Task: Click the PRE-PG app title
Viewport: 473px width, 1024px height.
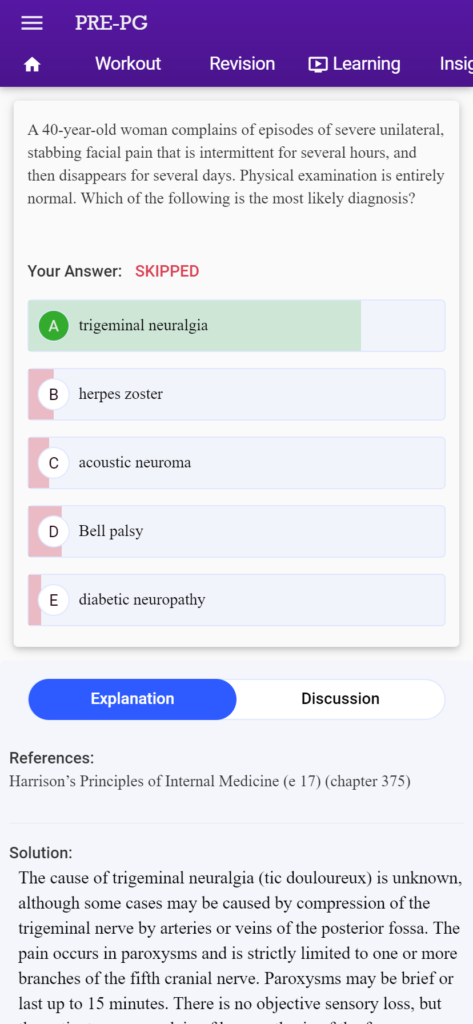Action: (x=111, y=23)
